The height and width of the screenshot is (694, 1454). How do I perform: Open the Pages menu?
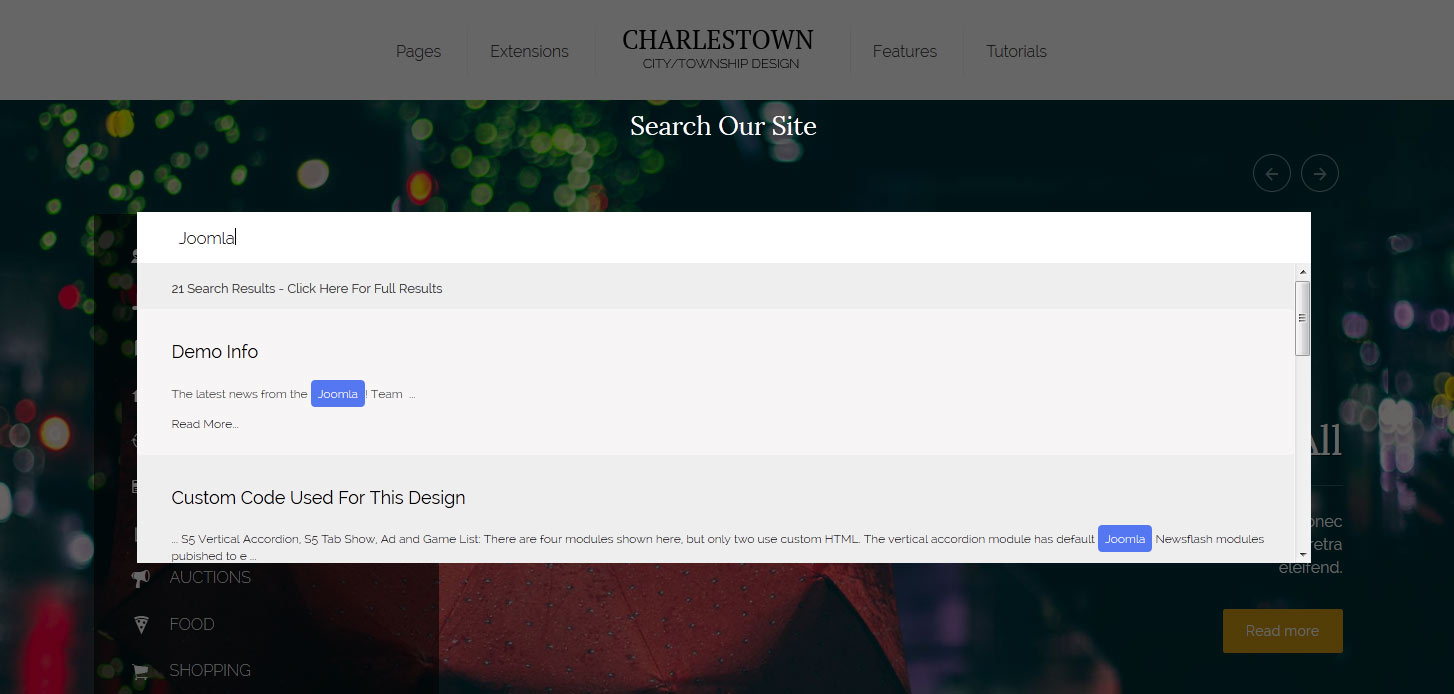pos(418,51)
